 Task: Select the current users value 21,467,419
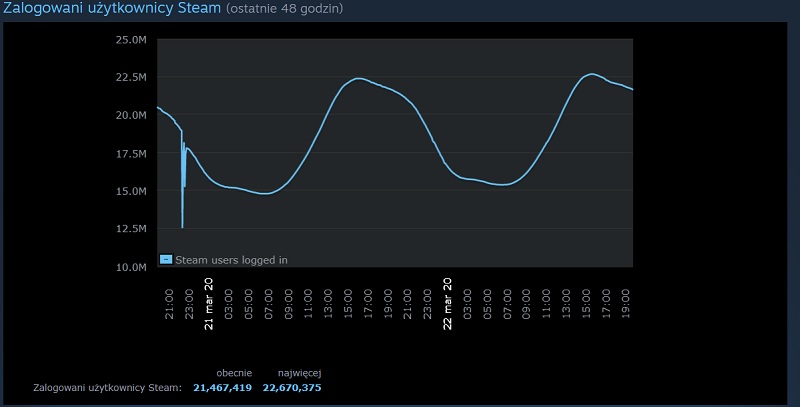pos(222,388)
